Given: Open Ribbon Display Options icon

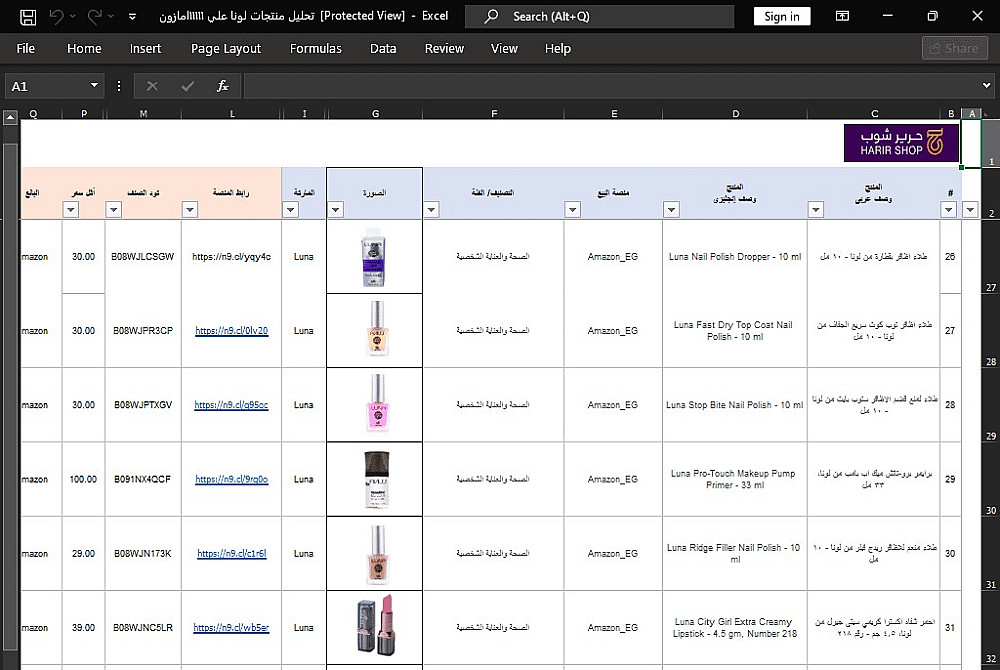Looking at the screenshot, I should click(843, 17).
